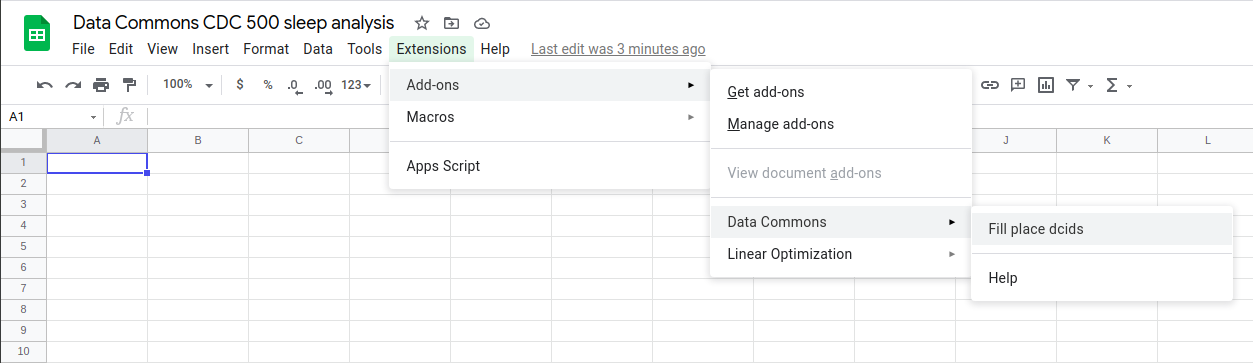The image size is (1253, 363).
Task: Expand the Linear Optimization submenu
Action: 840,254
